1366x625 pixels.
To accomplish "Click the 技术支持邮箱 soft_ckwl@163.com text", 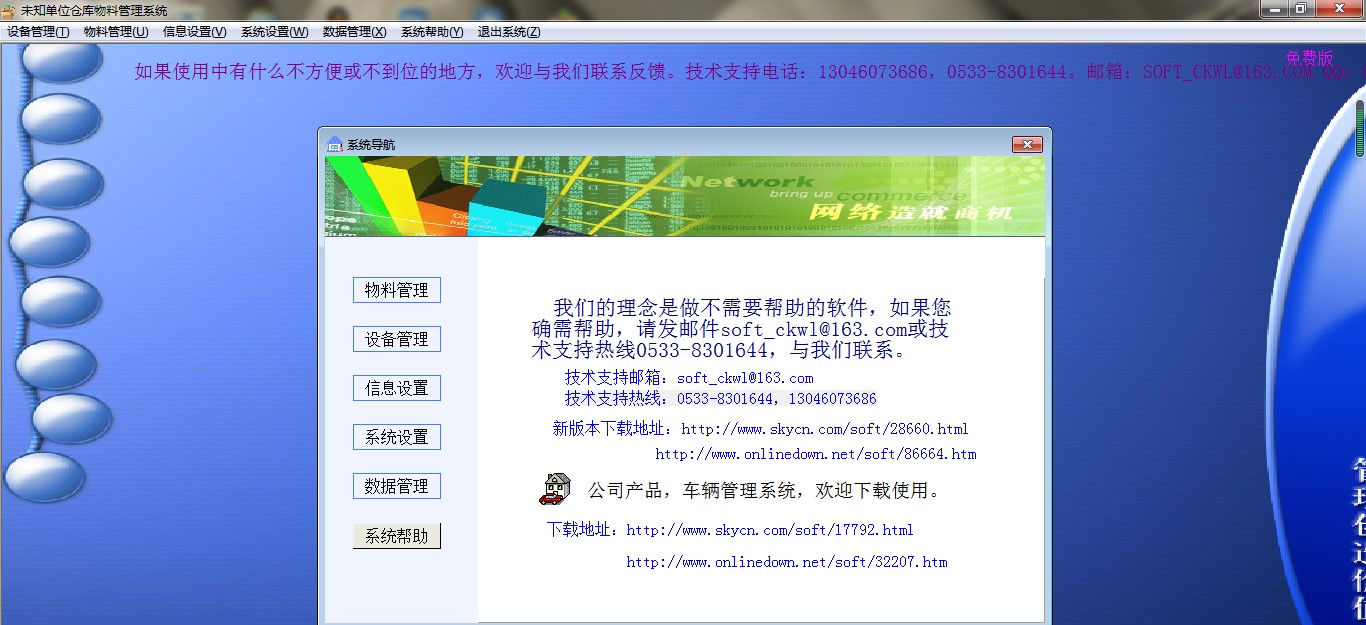I will coord(689,378).
